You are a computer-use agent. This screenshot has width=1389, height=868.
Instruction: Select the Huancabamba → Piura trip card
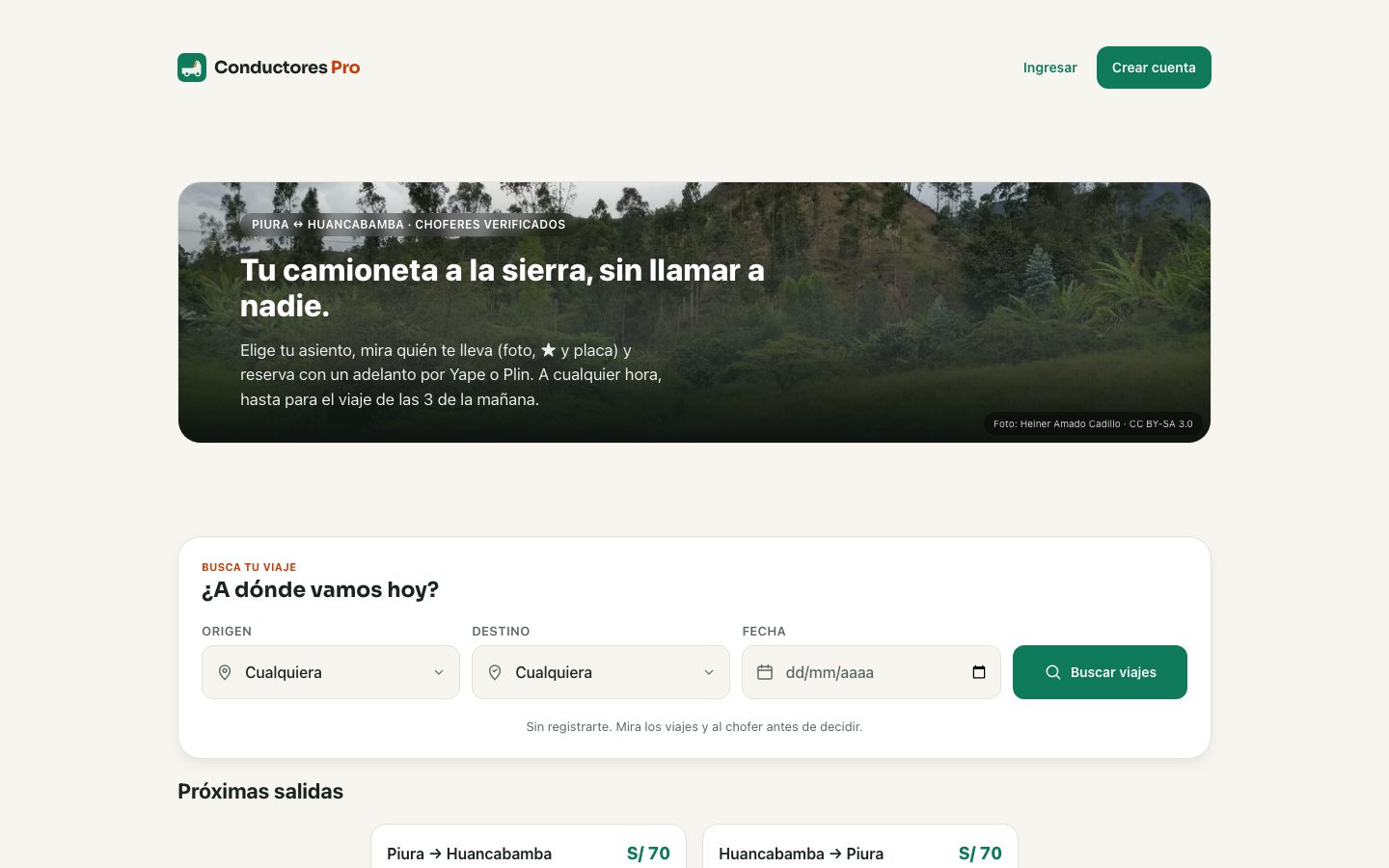(860, 847)
